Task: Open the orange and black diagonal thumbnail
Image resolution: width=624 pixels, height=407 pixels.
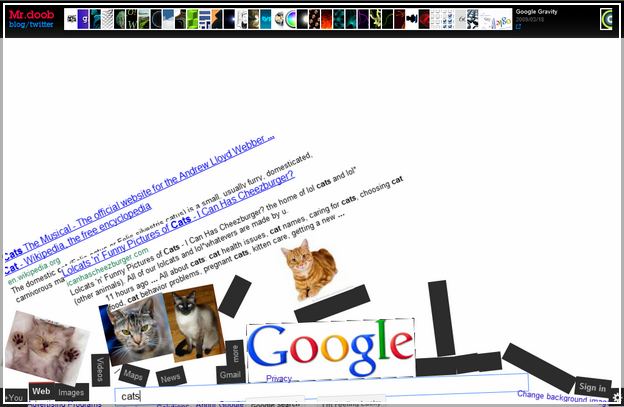Action: (217, 19)
